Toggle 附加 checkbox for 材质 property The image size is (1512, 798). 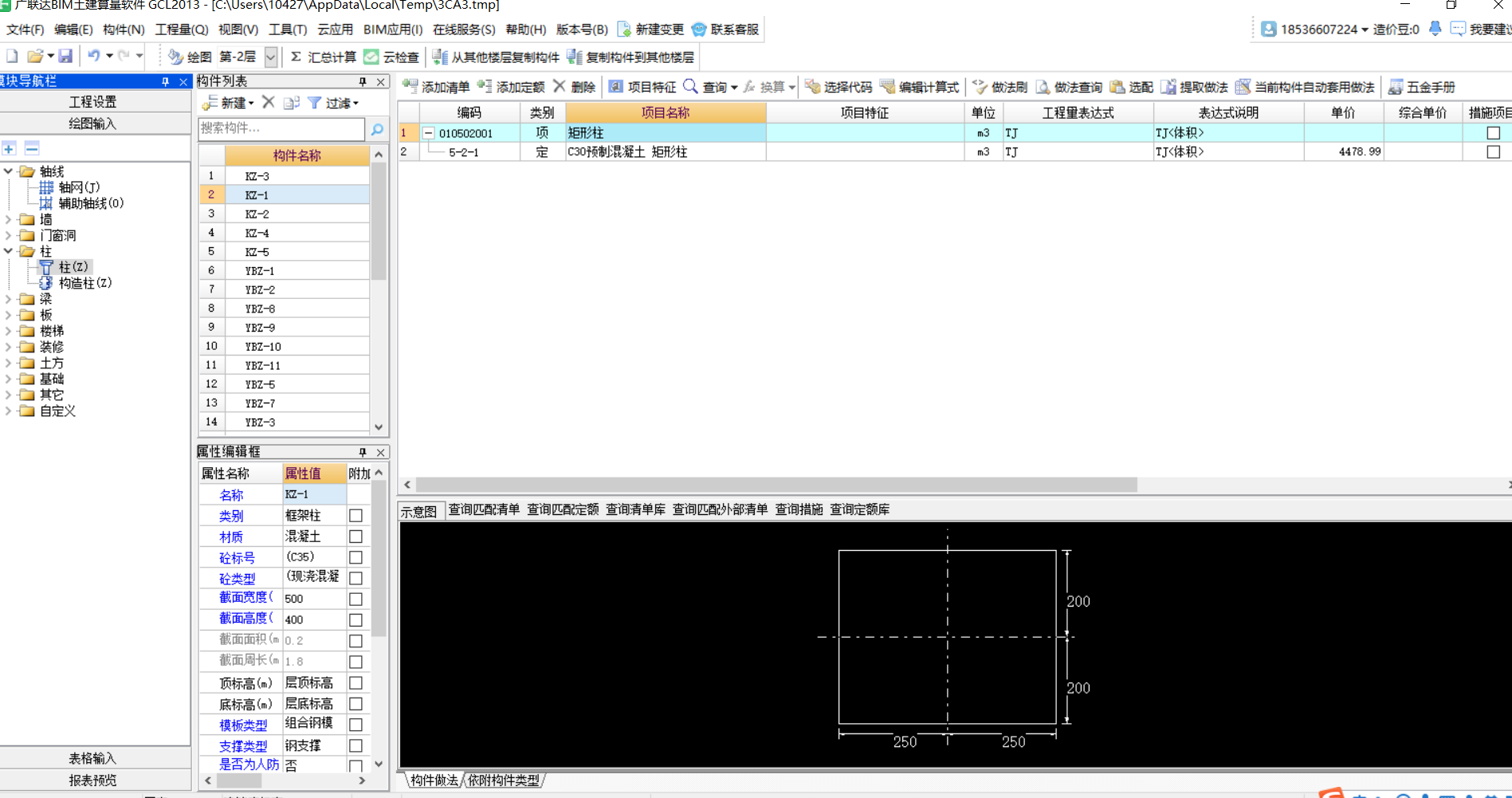pos(355,537)
